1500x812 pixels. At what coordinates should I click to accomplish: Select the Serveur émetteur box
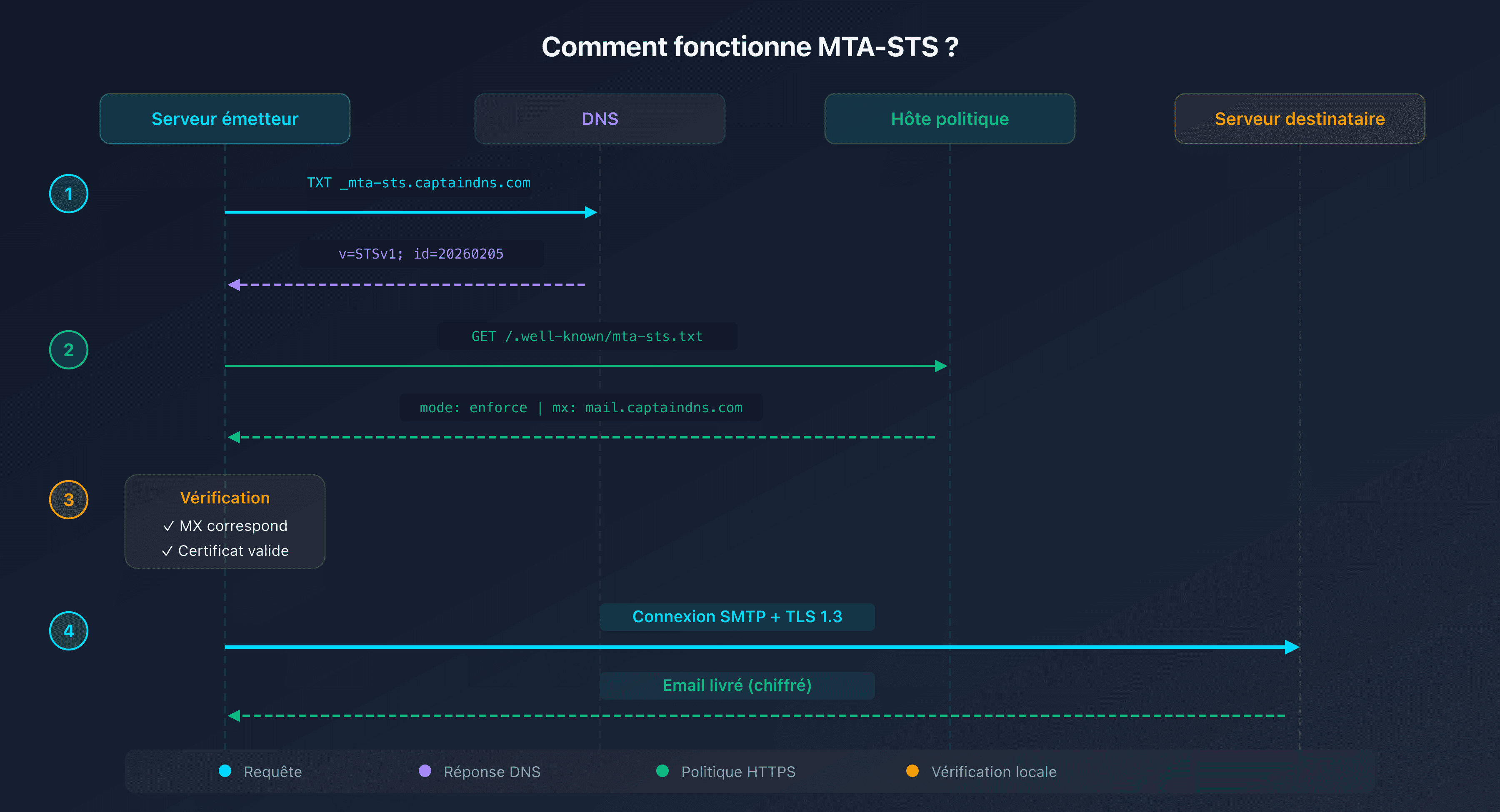[x=225, y=119]
